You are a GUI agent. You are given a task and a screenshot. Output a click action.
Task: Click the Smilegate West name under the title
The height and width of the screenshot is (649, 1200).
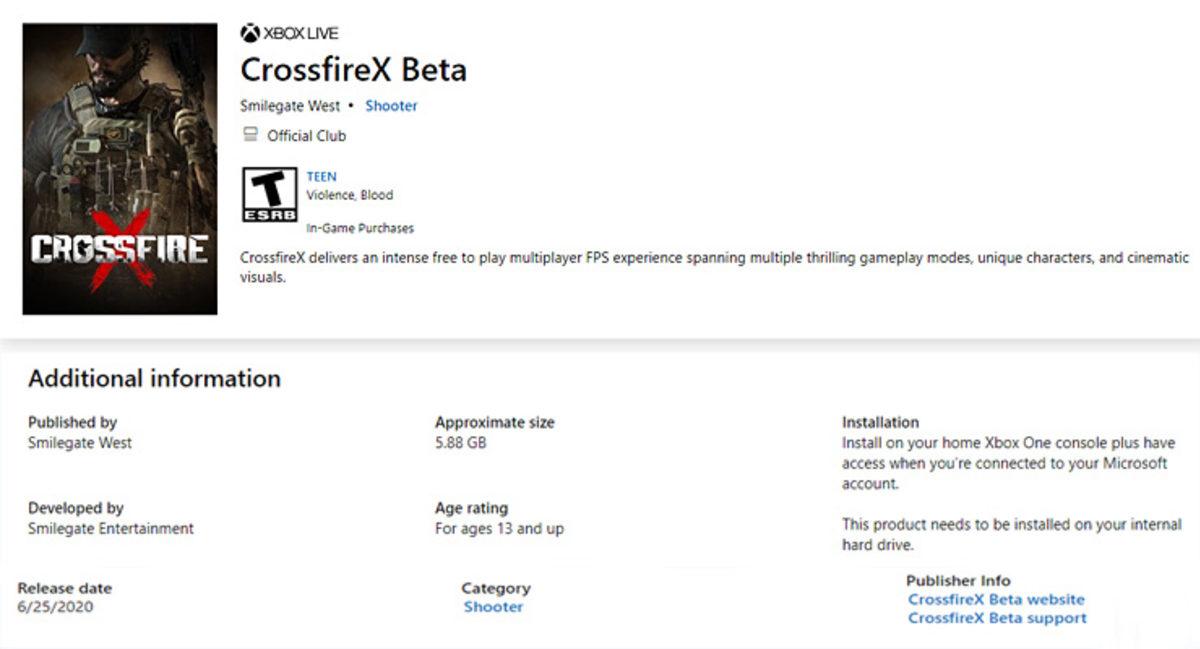[x=290, y=106]
